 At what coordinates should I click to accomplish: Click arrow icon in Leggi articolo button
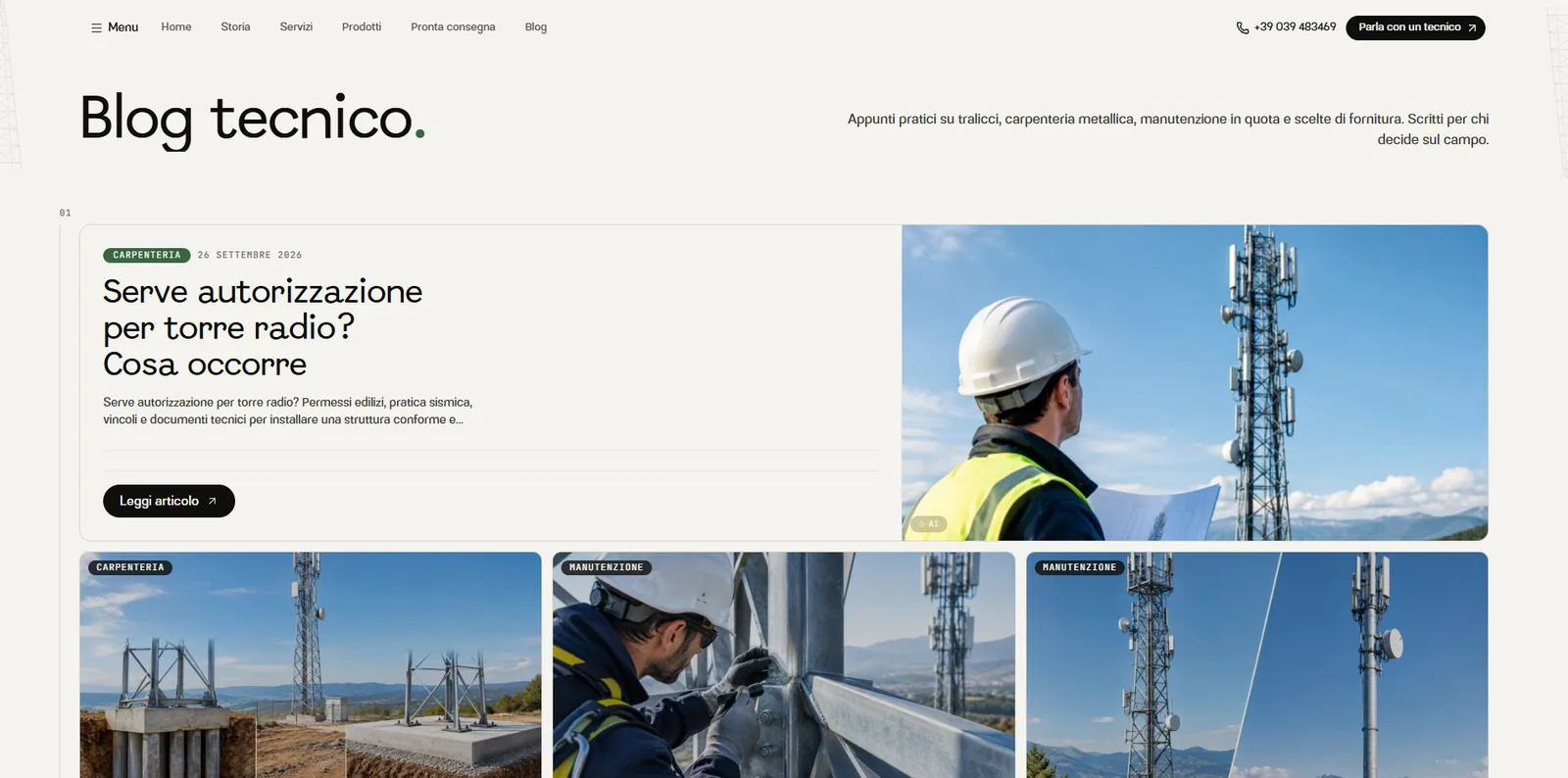(x=212, y=501)
